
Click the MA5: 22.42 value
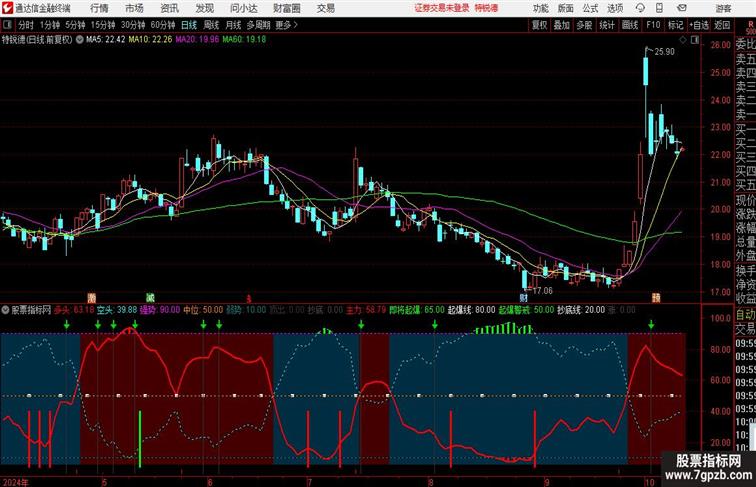click(x=106, y=40)
